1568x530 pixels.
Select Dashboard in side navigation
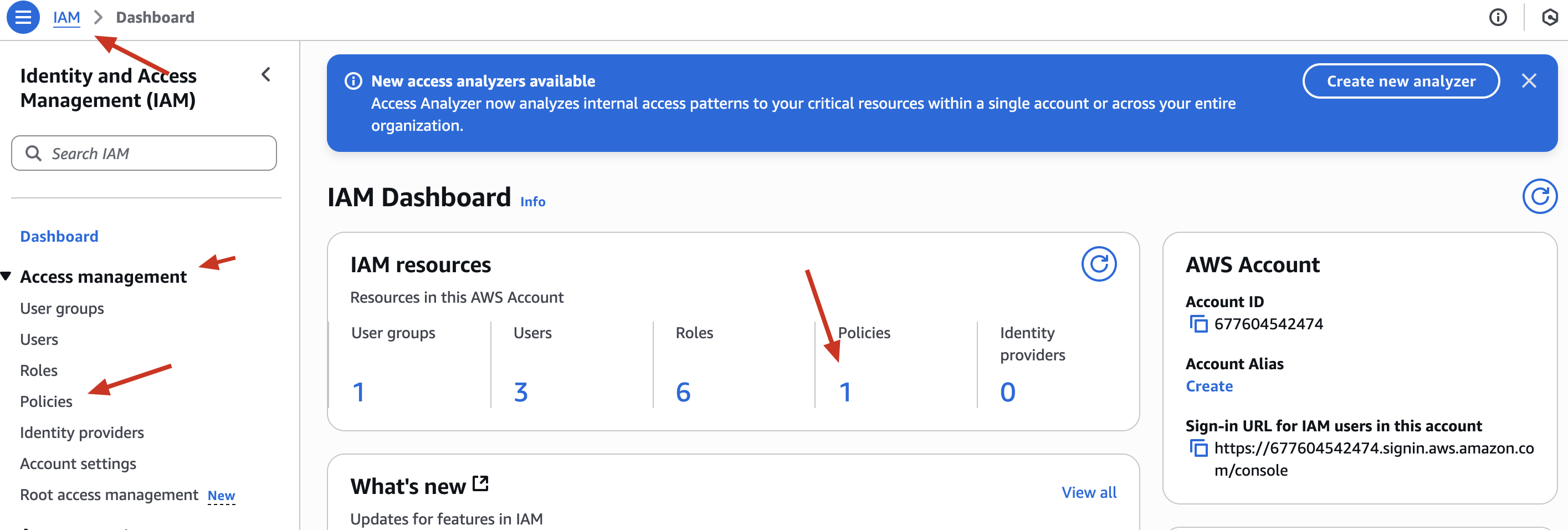[59, 236]
